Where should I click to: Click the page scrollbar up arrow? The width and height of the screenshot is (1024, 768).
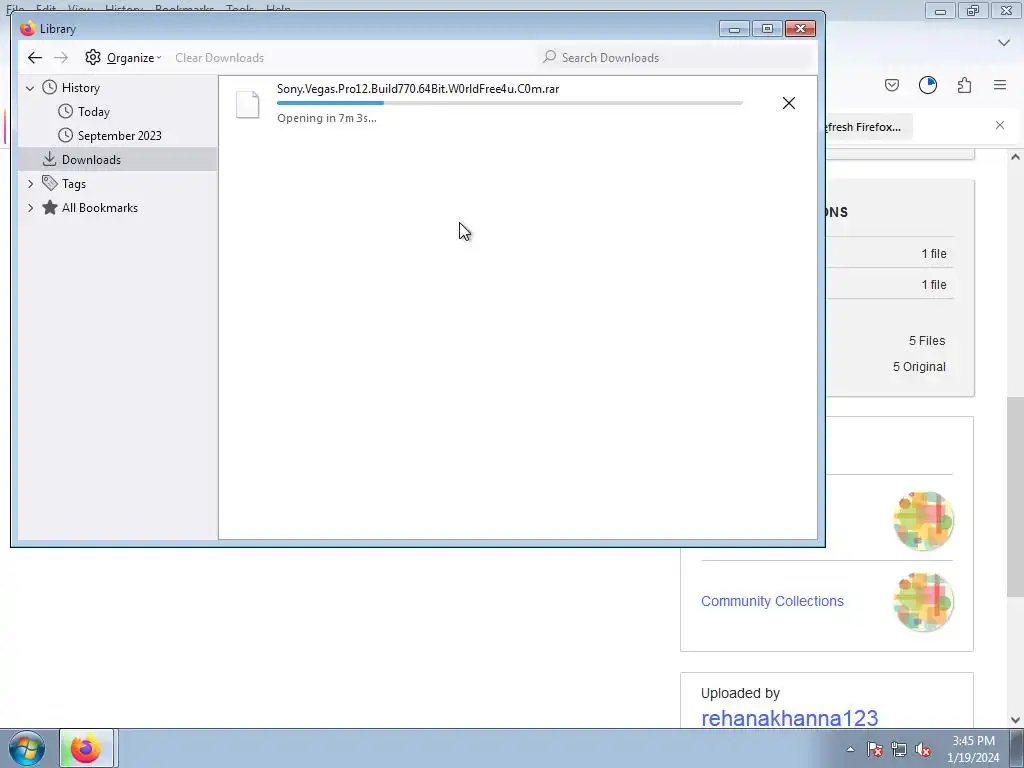pos(1015,157)
